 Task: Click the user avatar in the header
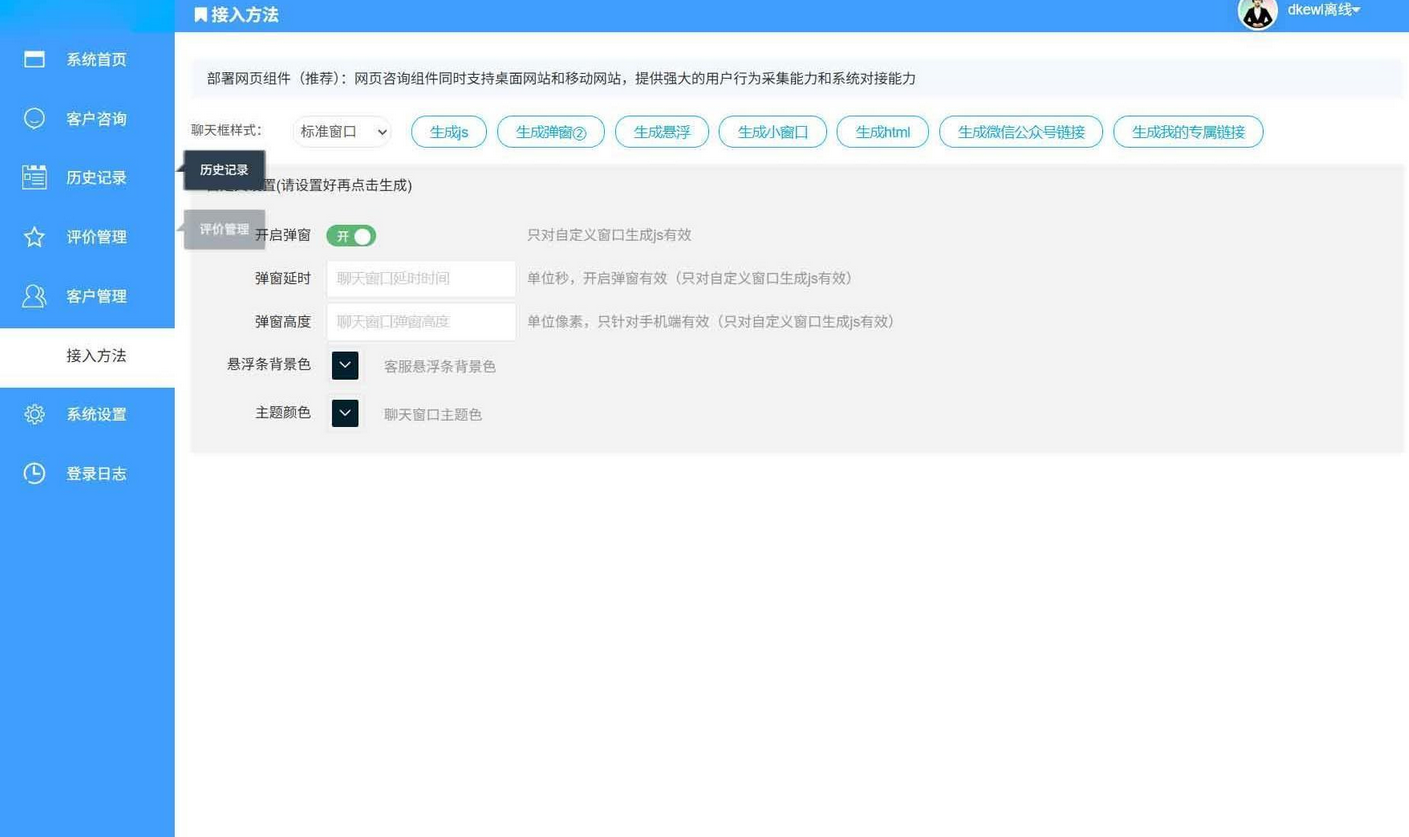coord(1257,12)
